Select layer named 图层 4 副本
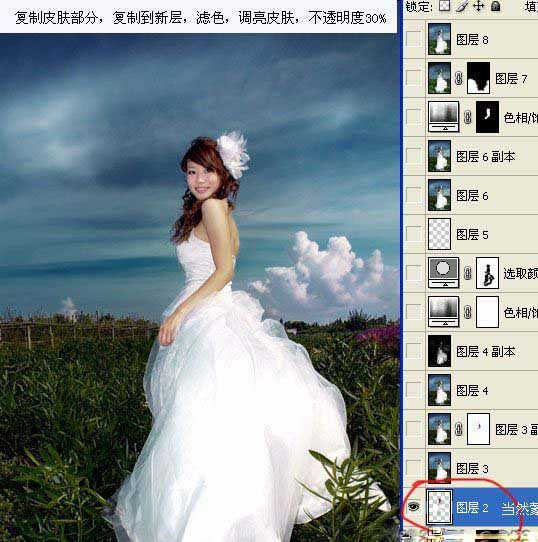Image resolution: width=538 pixels, height=542 pixels. (x=485, y=352)
